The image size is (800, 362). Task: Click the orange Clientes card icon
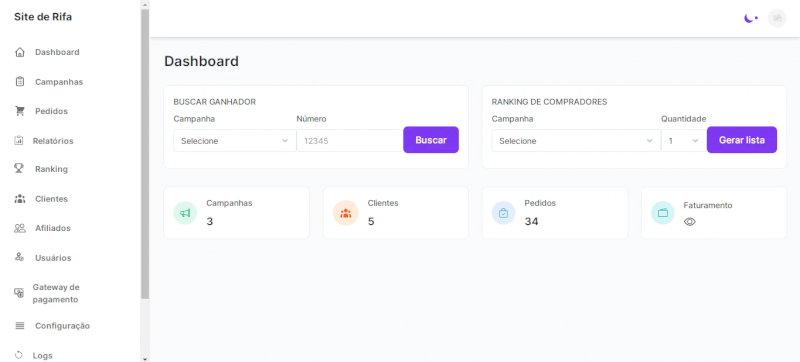345,213
